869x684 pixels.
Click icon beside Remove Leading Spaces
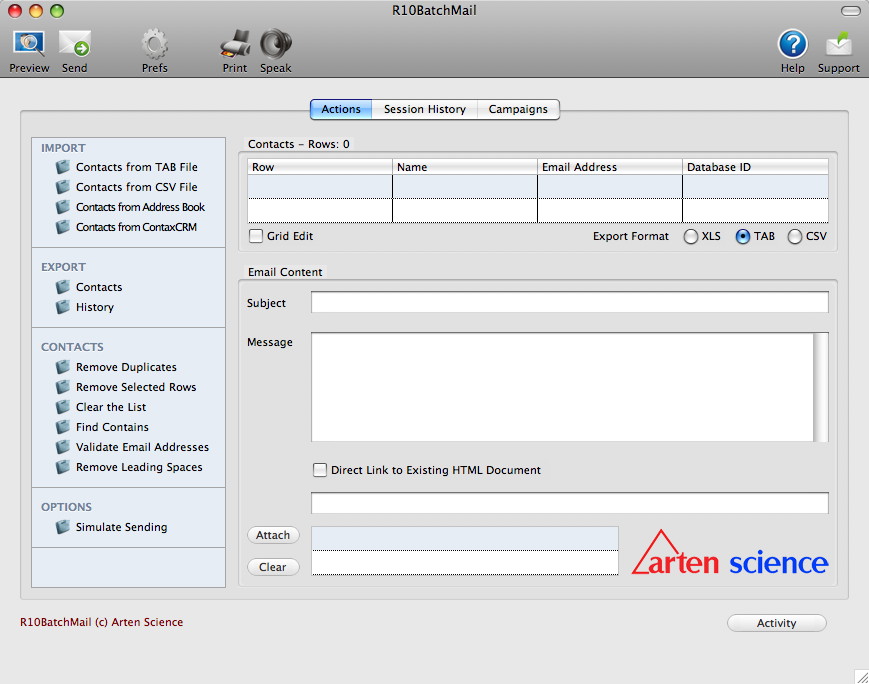point(63,467)
